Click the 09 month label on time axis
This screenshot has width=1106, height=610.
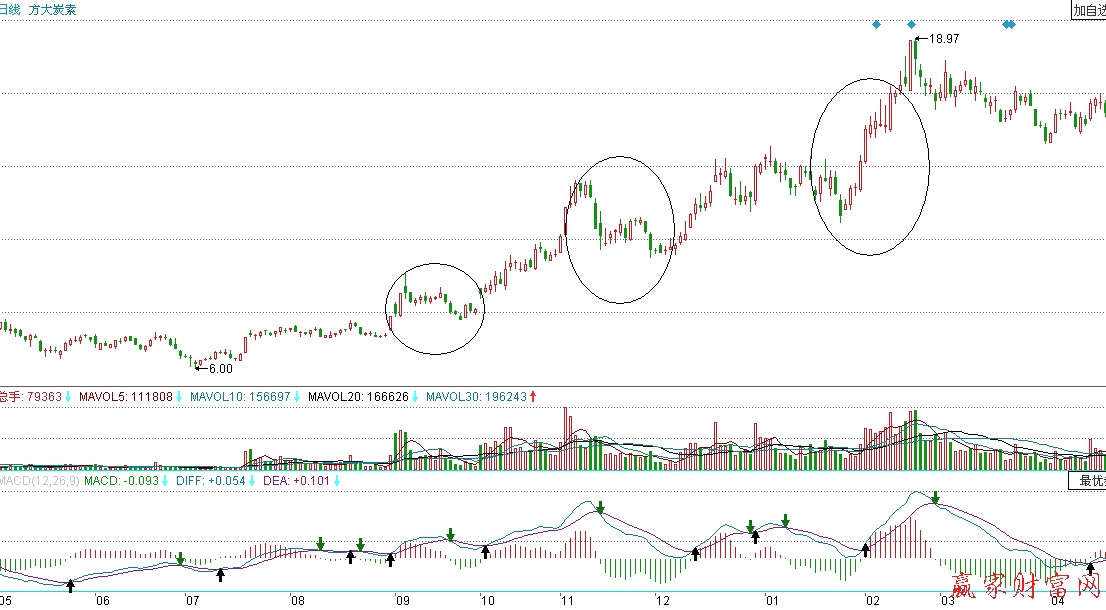pos(401,601)
